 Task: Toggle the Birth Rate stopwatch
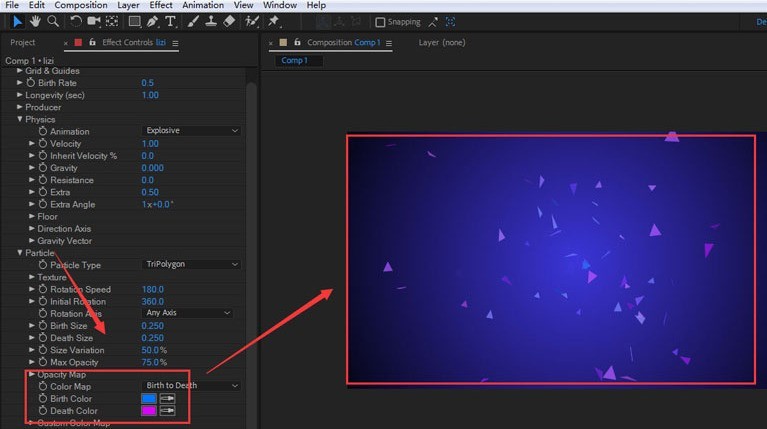click(x=31, y=83)
